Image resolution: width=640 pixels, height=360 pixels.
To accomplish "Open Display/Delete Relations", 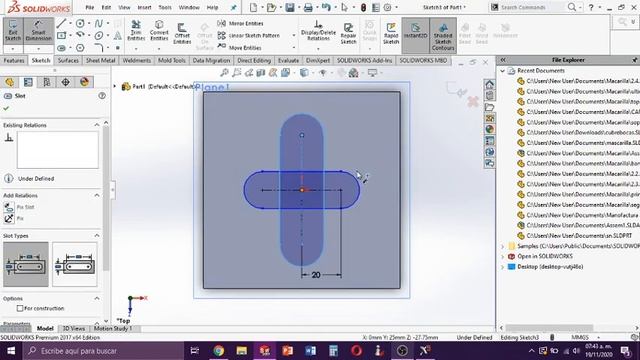I will click(318, 31).
